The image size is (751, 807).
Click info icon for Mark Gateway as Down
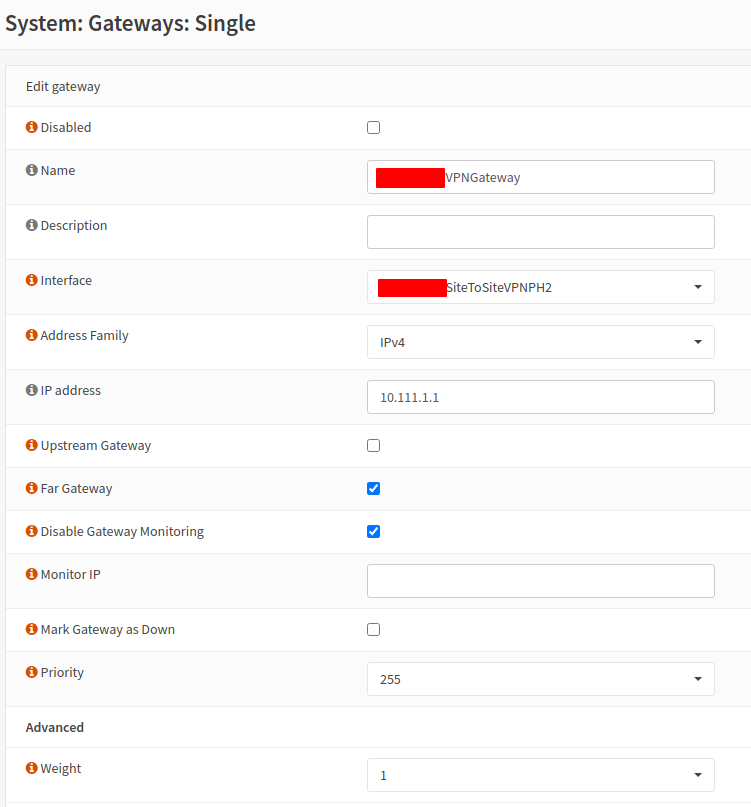click(31, 629)
